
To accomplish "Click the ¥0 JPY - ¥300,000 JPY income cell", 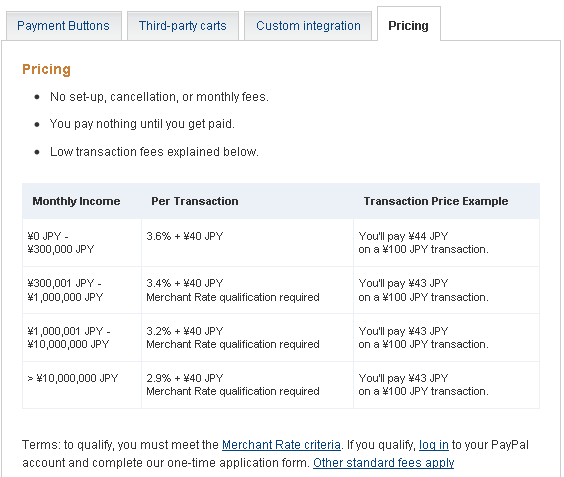I will coord(82,243).
